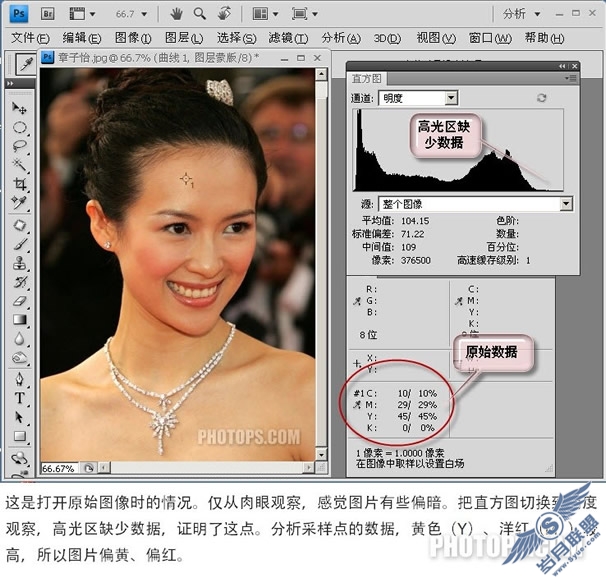The height and width of the screenshot is (583, 606).
Task: Select the Eraser tool
Action: [x=19, y=301]
